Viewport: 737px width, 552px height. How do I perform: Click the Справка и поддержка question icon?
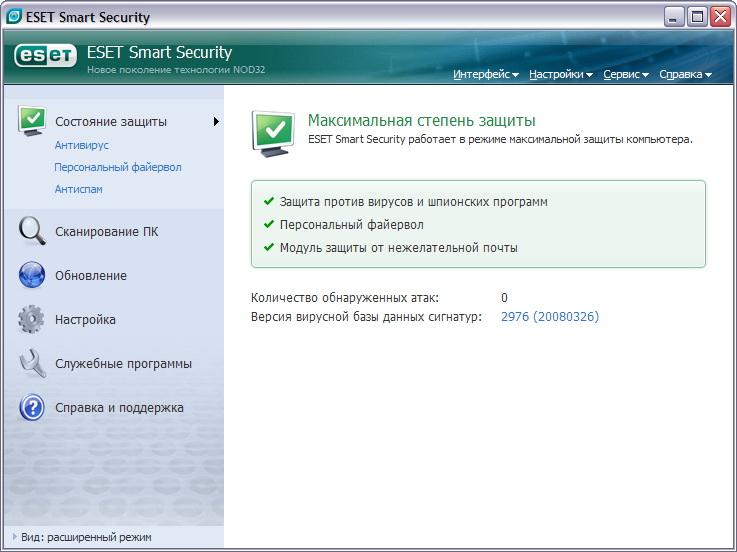pos(32,408)
